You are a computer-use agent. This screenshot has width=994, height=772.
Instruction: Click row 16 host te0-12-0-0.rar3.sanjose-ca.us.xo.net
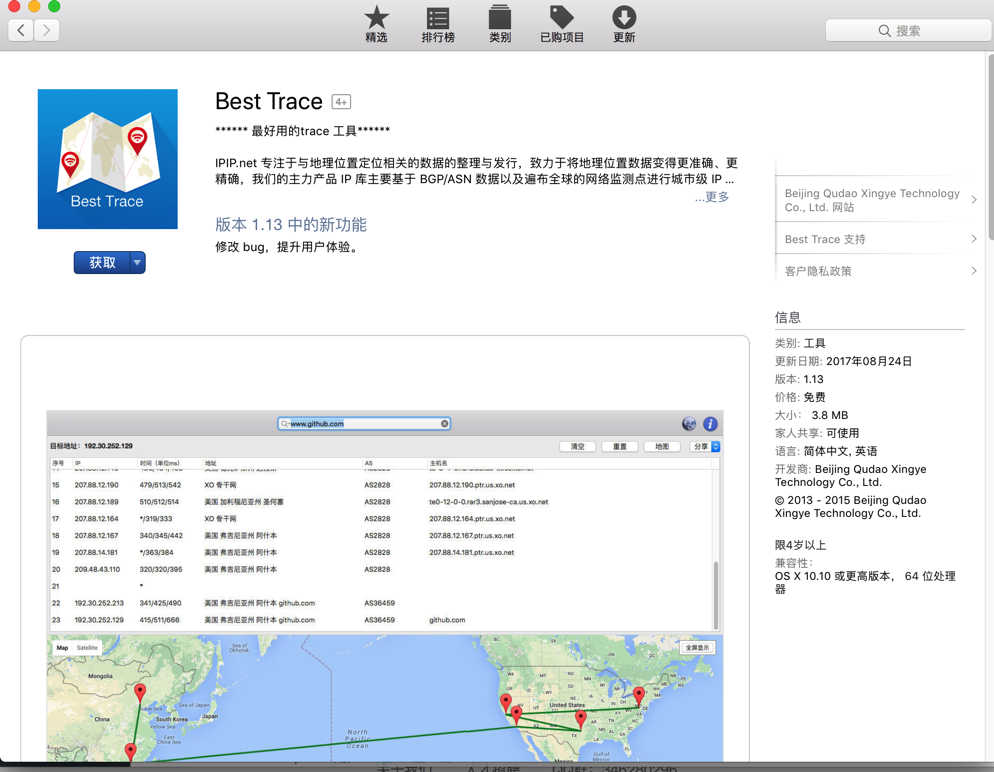click(x=488, y=502)
